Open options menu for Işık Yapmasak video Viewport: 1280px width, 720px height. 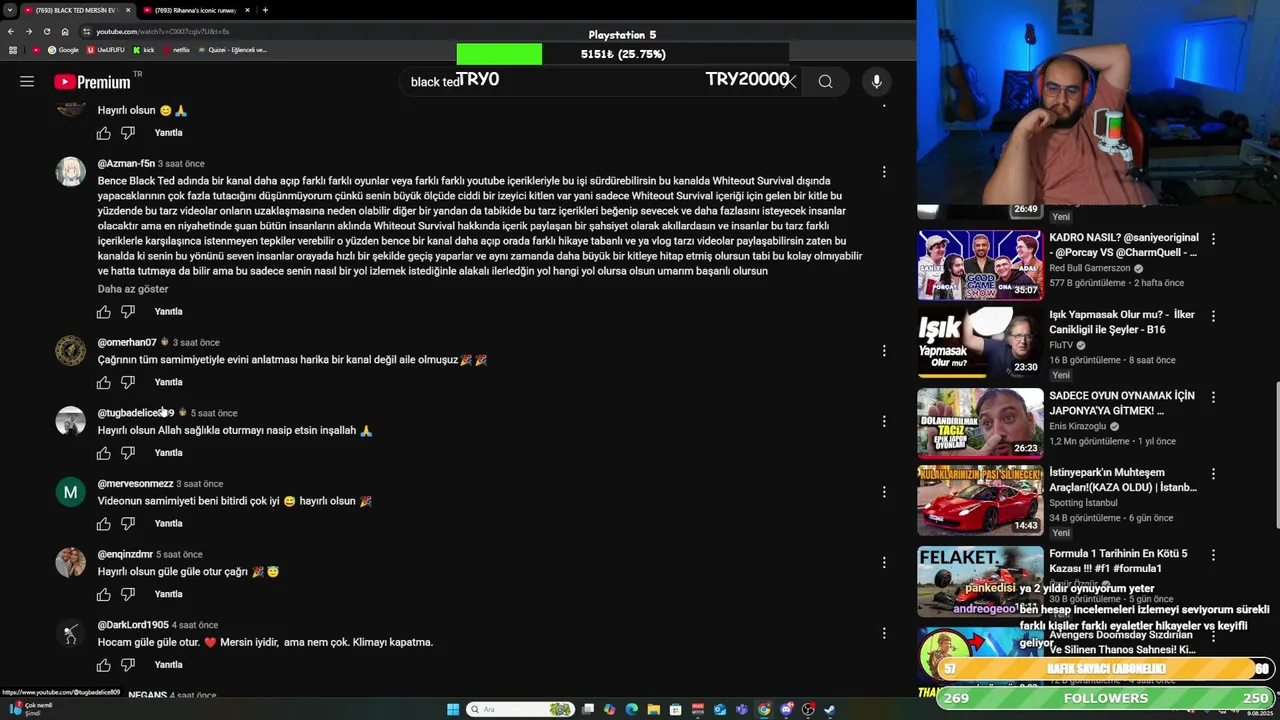point(1213,316)
